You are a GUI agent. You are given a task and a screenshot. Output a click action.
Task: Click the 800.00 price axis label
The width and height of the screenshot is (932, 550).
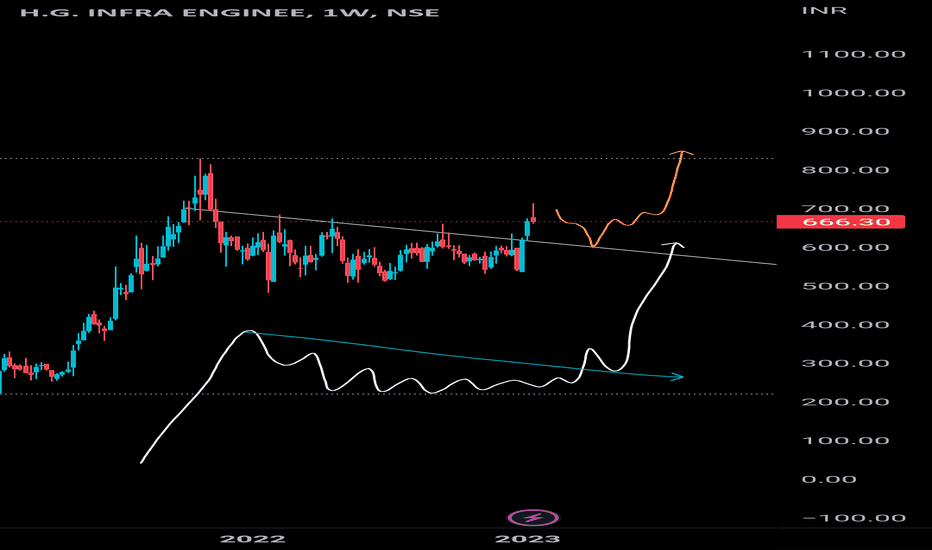tap(846, 170)
